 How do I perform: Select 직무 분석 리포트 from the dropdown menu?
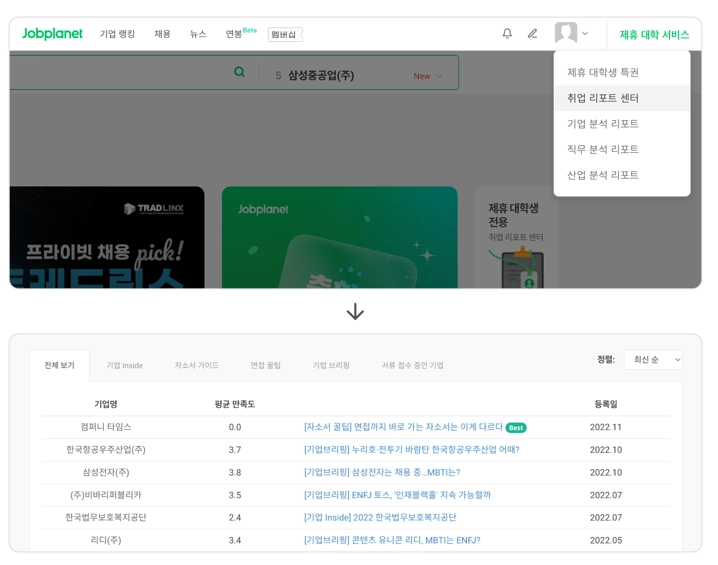point(622,149)
